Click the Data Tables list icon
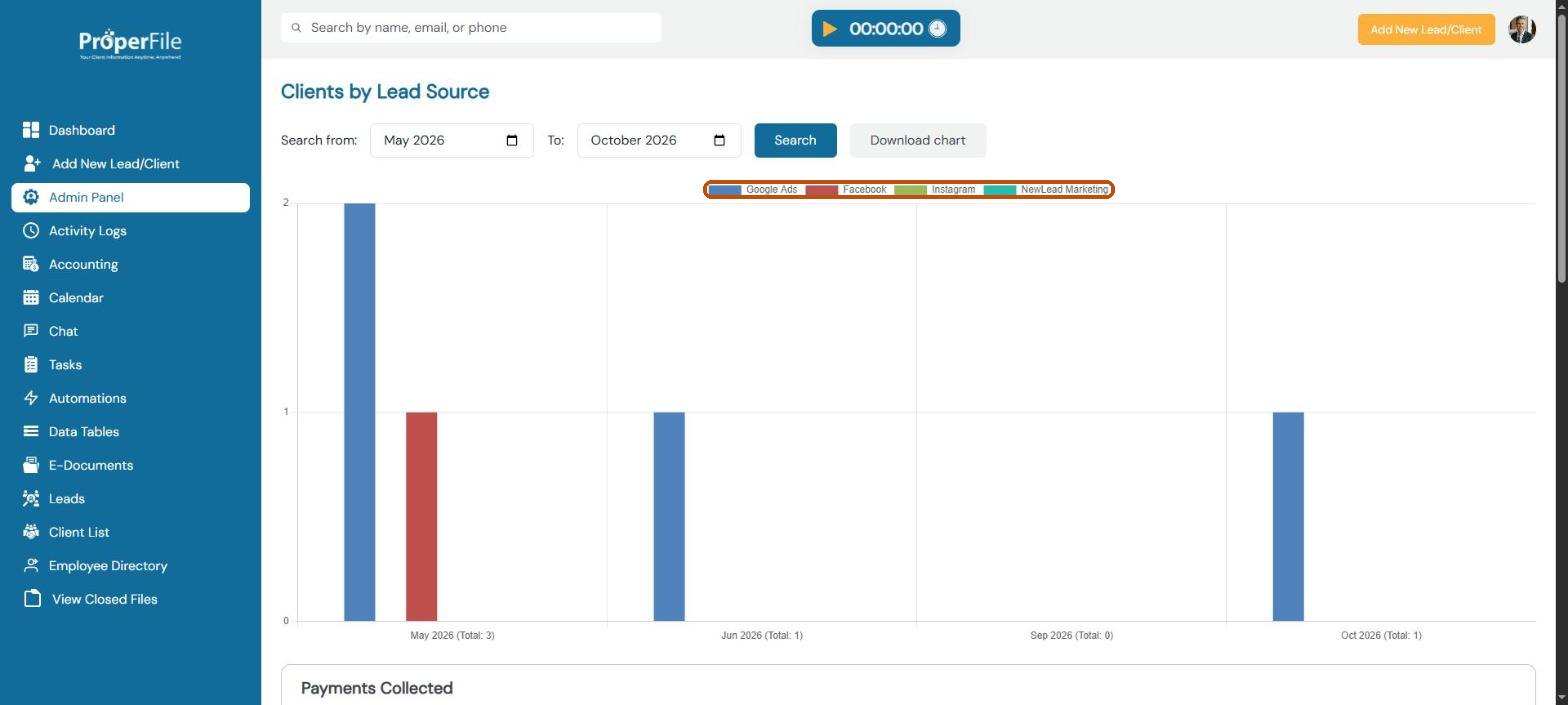This screenshot has height=705, width=1568. (x=31, y=431)
